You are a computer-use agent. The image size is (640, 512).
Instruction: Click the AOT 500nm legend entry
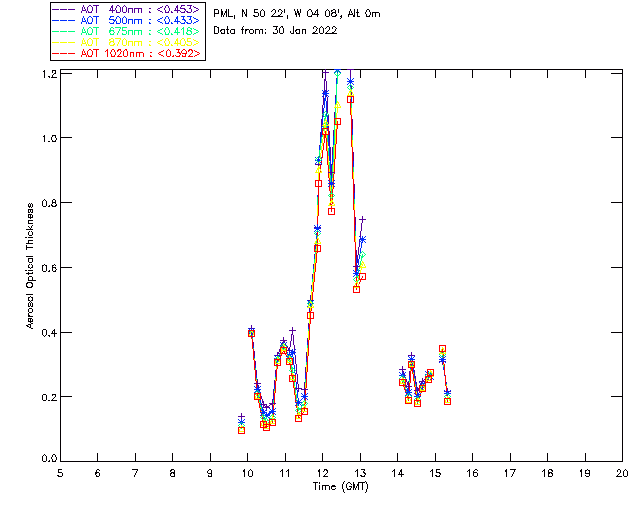pos(127,20)
